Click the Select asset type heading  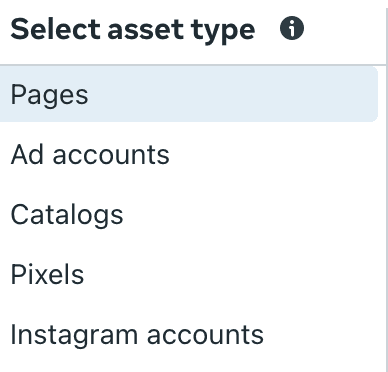pyautogui.click(x=133, y=30)
